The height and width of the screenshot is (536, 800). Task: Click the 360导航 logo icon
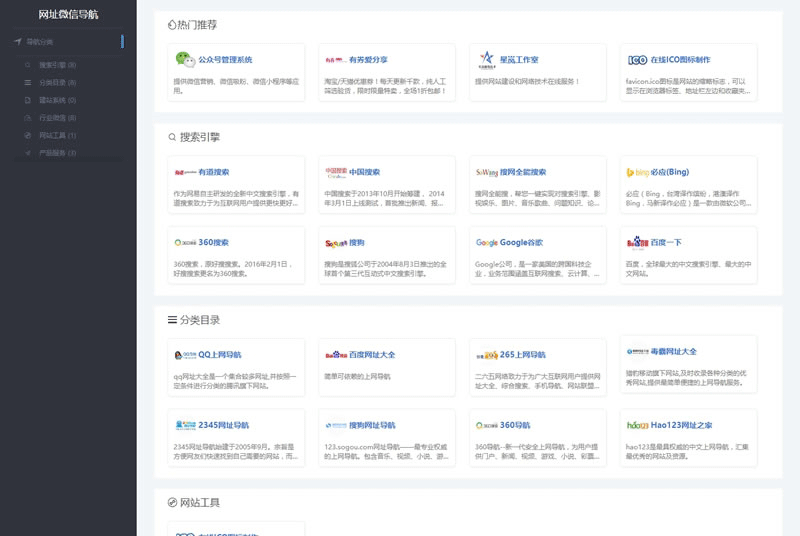487,425
